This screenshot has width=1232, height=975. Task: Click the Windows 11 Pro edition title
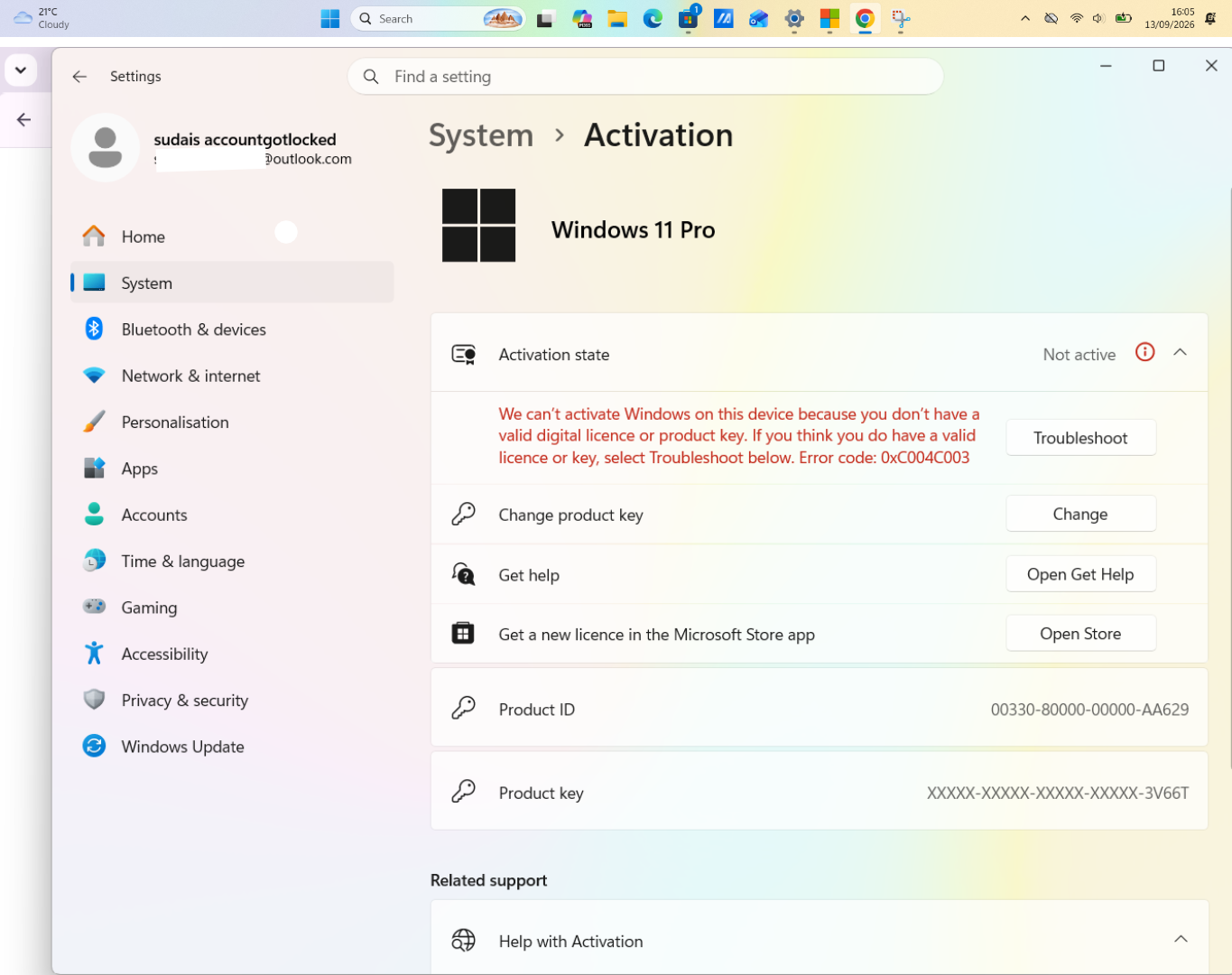point(634,230)
